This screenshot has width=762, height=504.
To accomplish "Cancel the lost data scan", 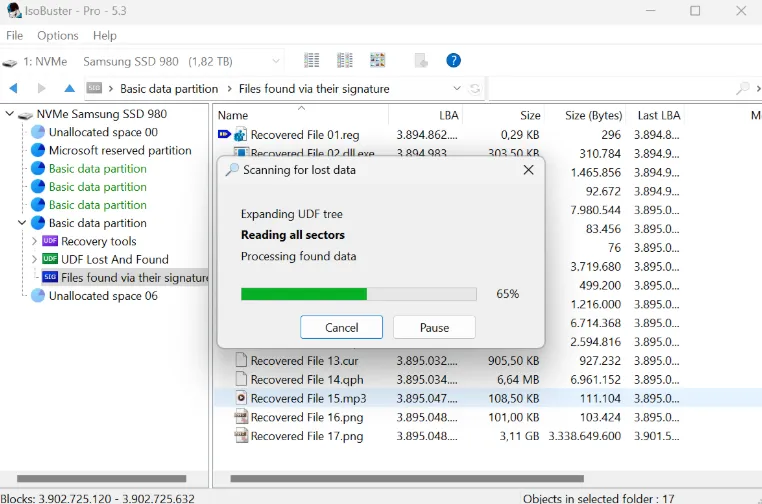I will (341, 328).
